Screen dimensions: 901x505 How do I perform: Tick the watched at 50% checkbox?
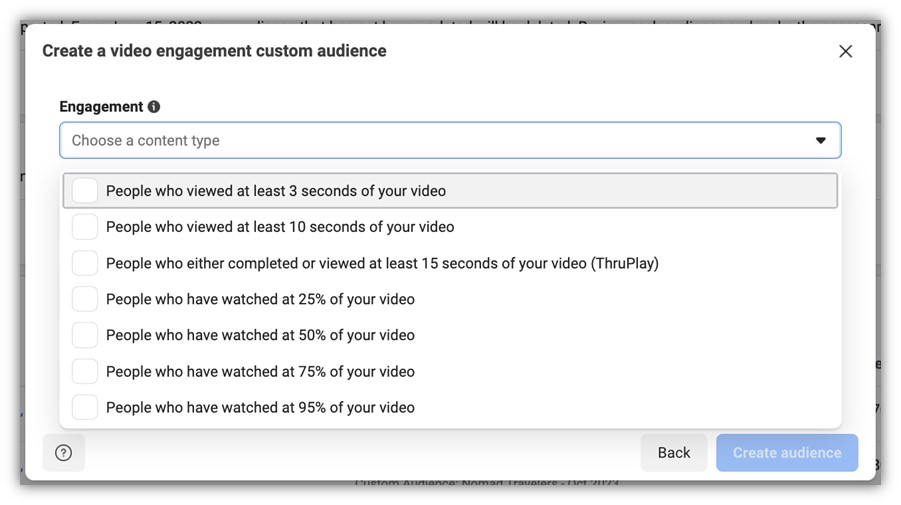pyautogui.click(x=85, y=335)
